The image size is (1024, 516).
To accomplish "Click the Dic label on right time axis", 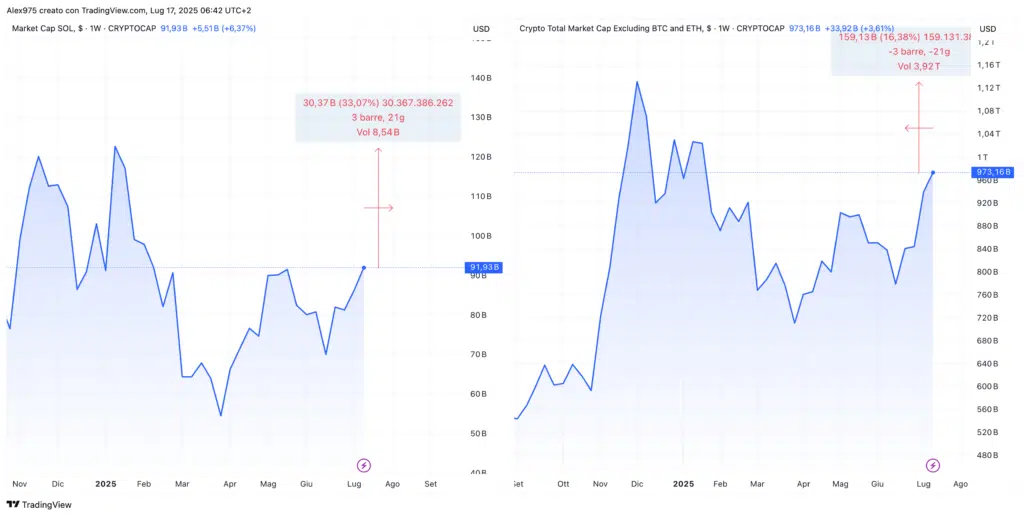I will tap(636, 483).
